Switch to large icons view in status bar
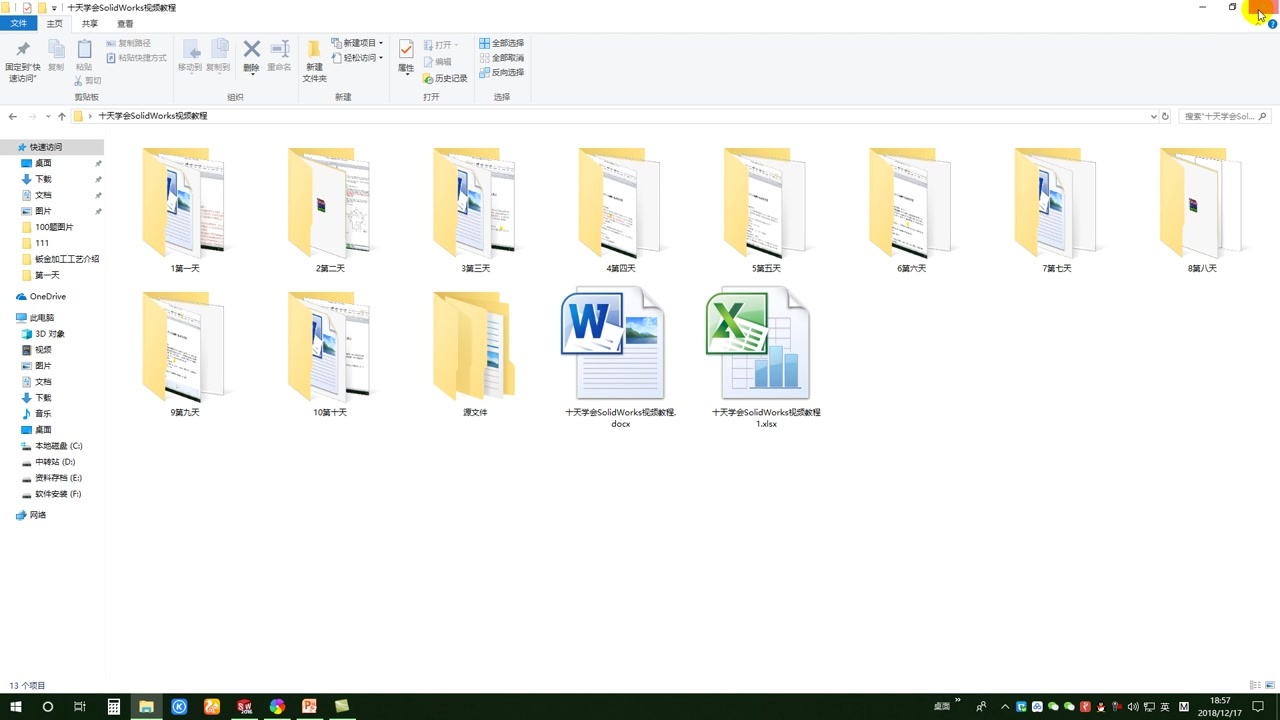The image size is (1280, 720). 1269,685
